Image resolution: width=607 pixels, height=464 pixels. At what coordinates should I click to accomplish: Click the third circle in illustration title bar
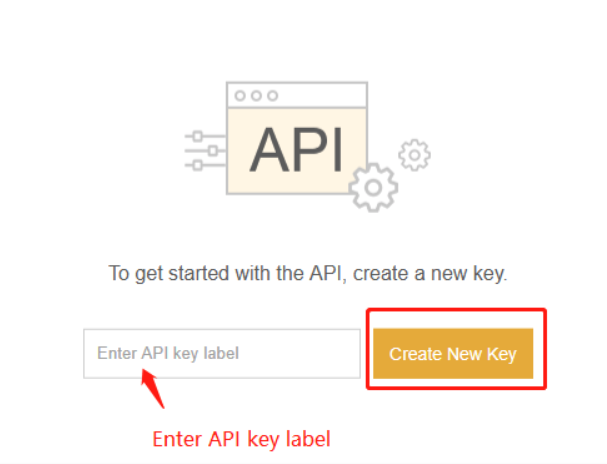[x=273, y=96]
